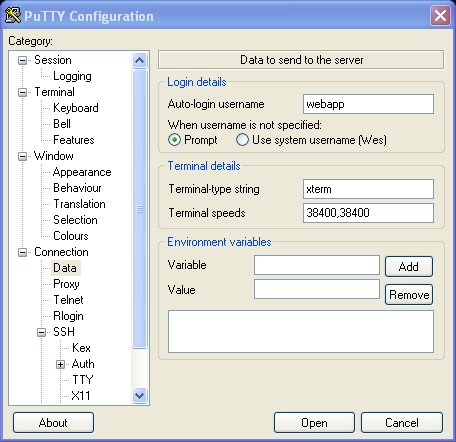Click the Remove button
Image resolution: width=456 pixels, height=442 pixels.
[x=409, y=295]
